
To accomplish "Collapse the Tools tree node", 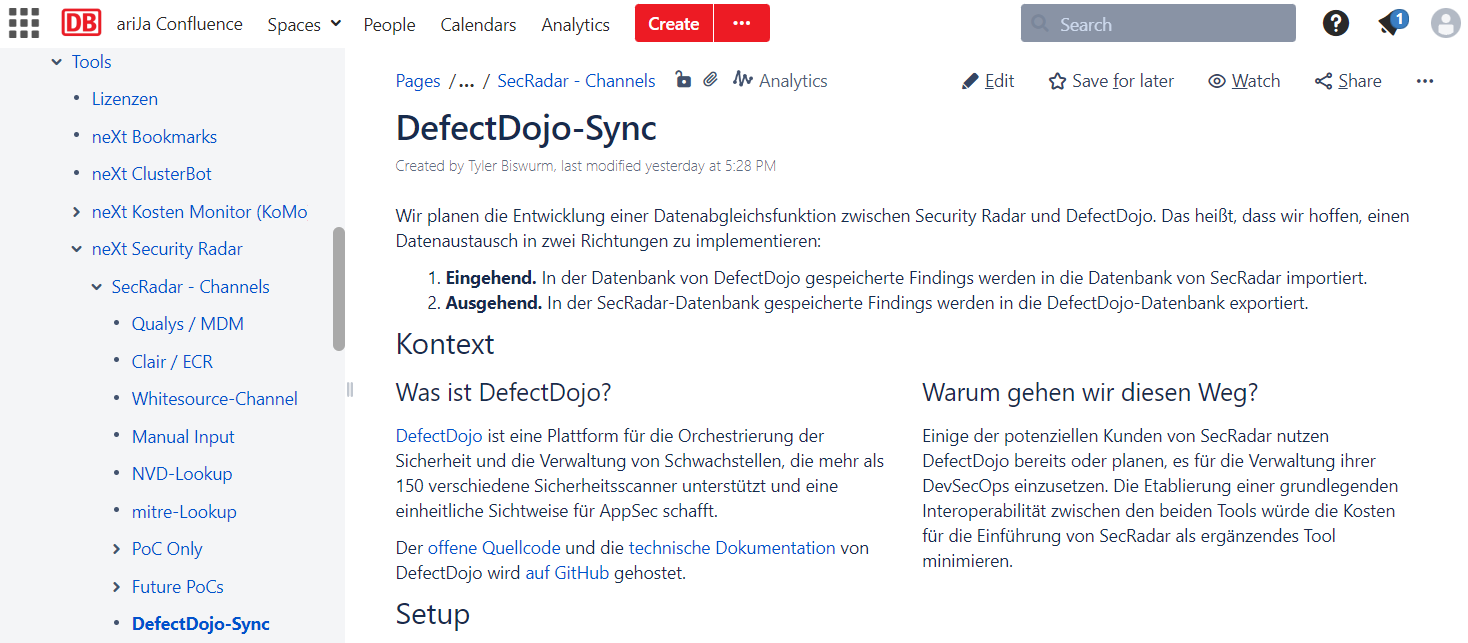I will 56,62.
